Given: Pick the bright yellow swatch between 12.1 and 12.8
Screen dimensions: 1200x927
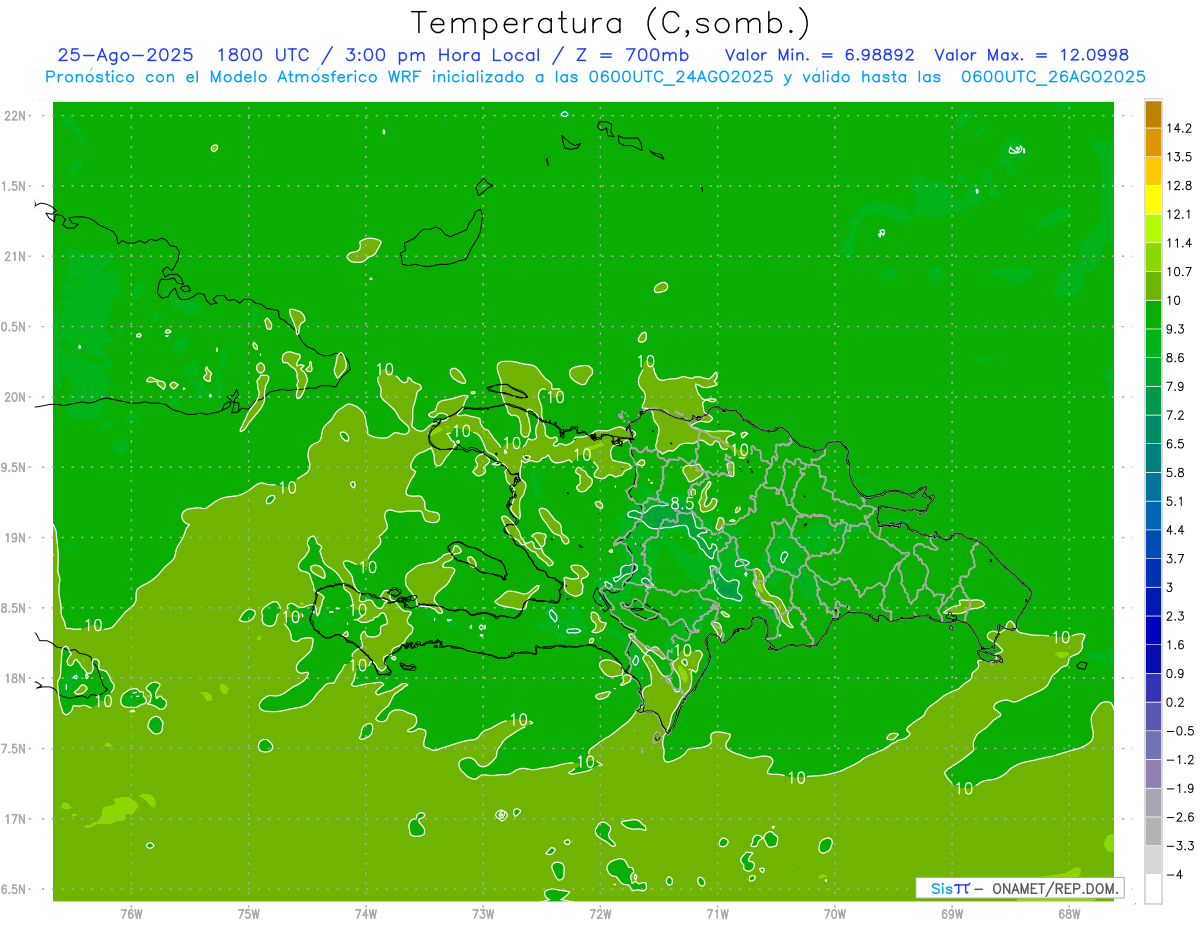Looking at the screenshot, I should (1153, 200).
